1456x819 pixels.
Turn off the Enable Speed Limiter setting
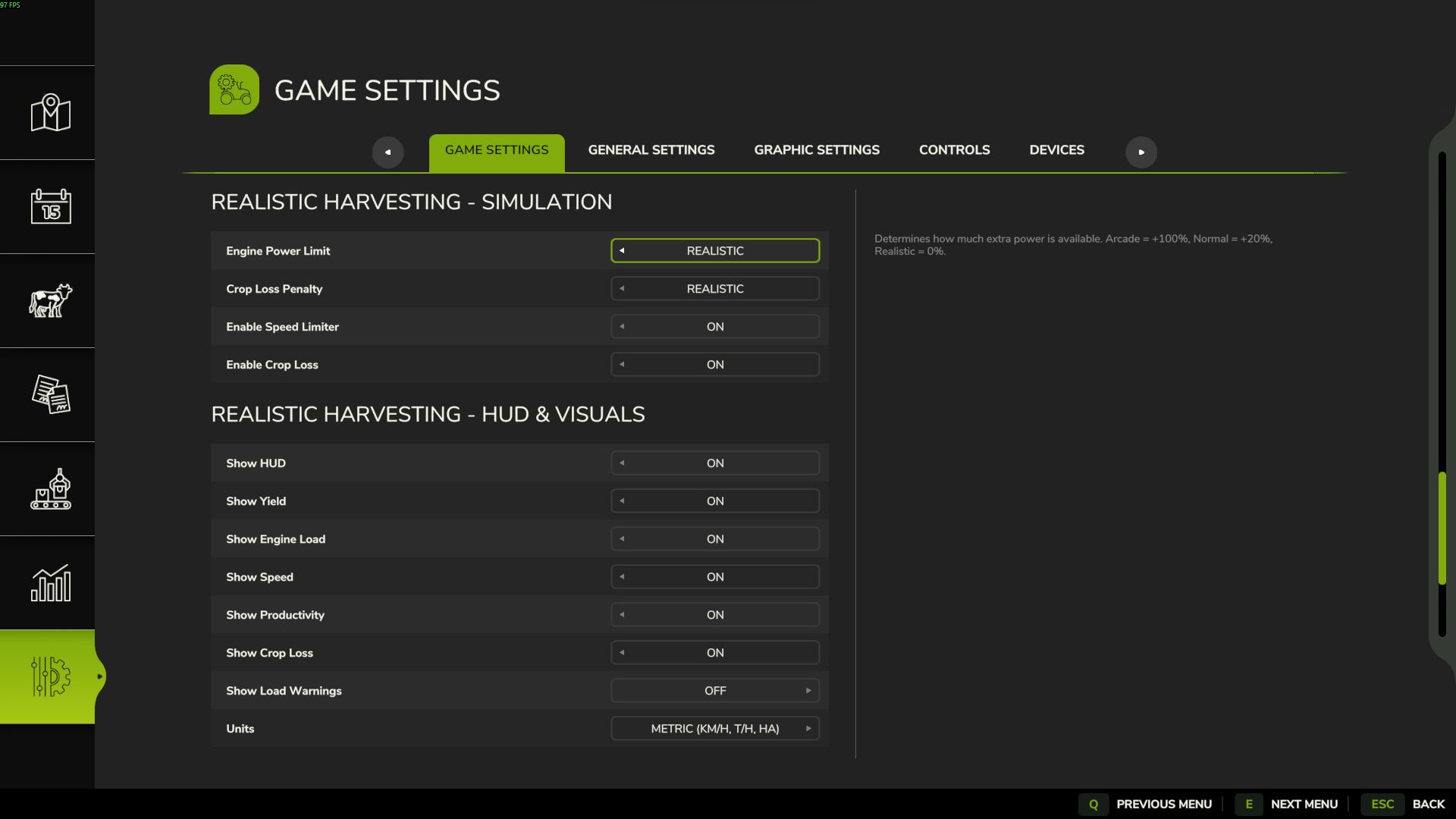[714, 326]
